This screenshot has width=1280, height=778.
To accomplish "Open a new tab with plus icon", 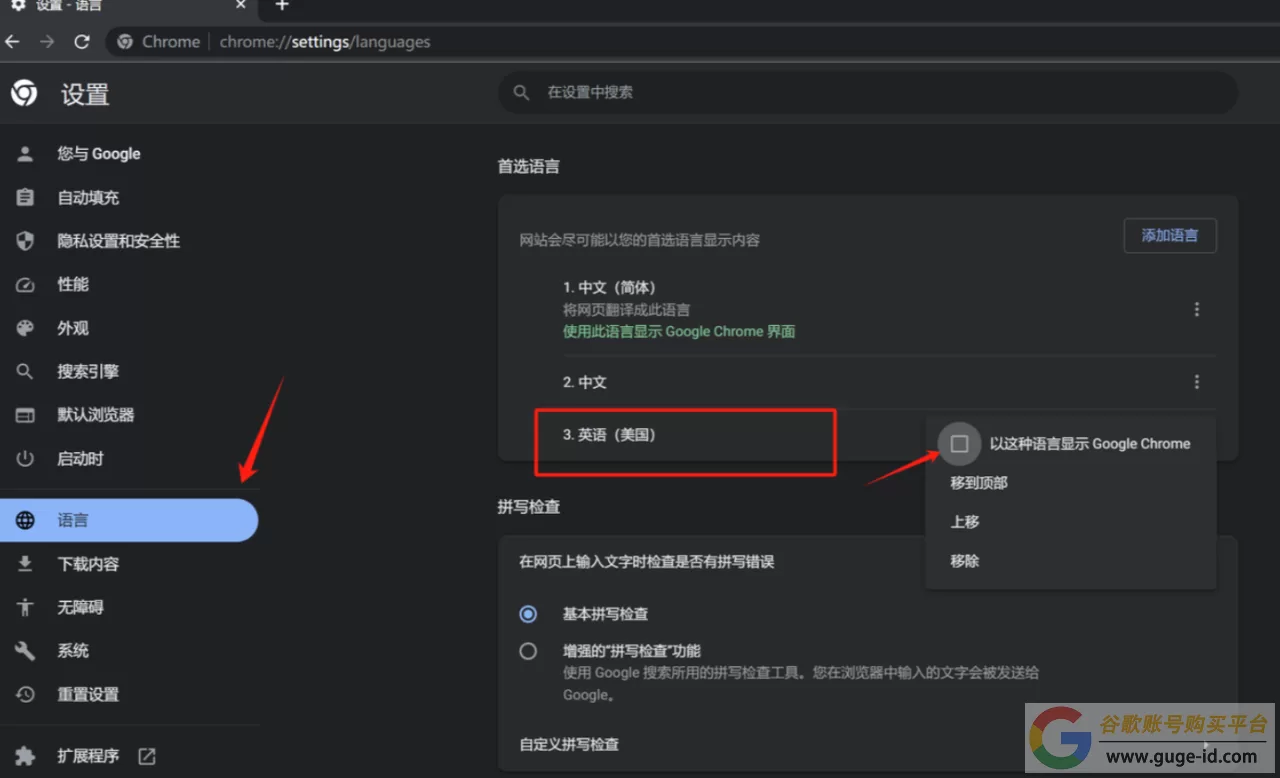I will point(282,6).
